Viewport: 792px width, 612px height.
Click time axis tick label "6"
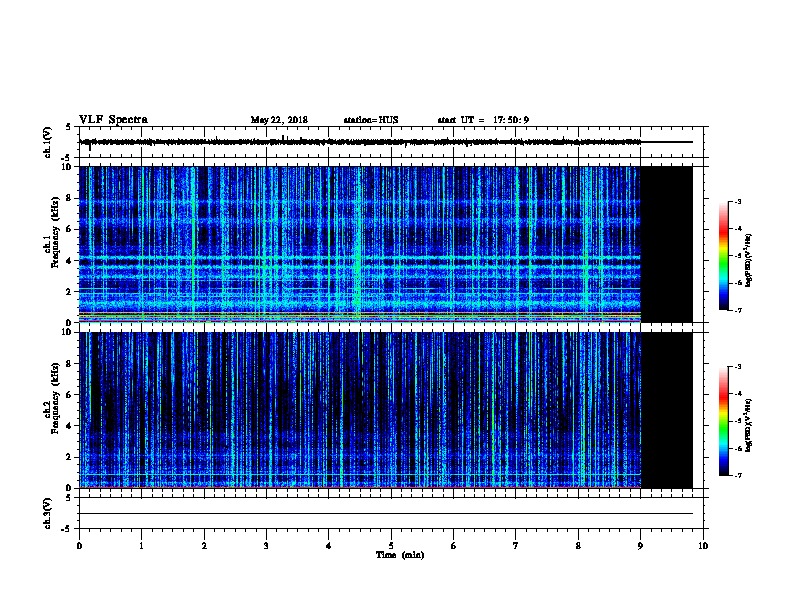point(453,546)
